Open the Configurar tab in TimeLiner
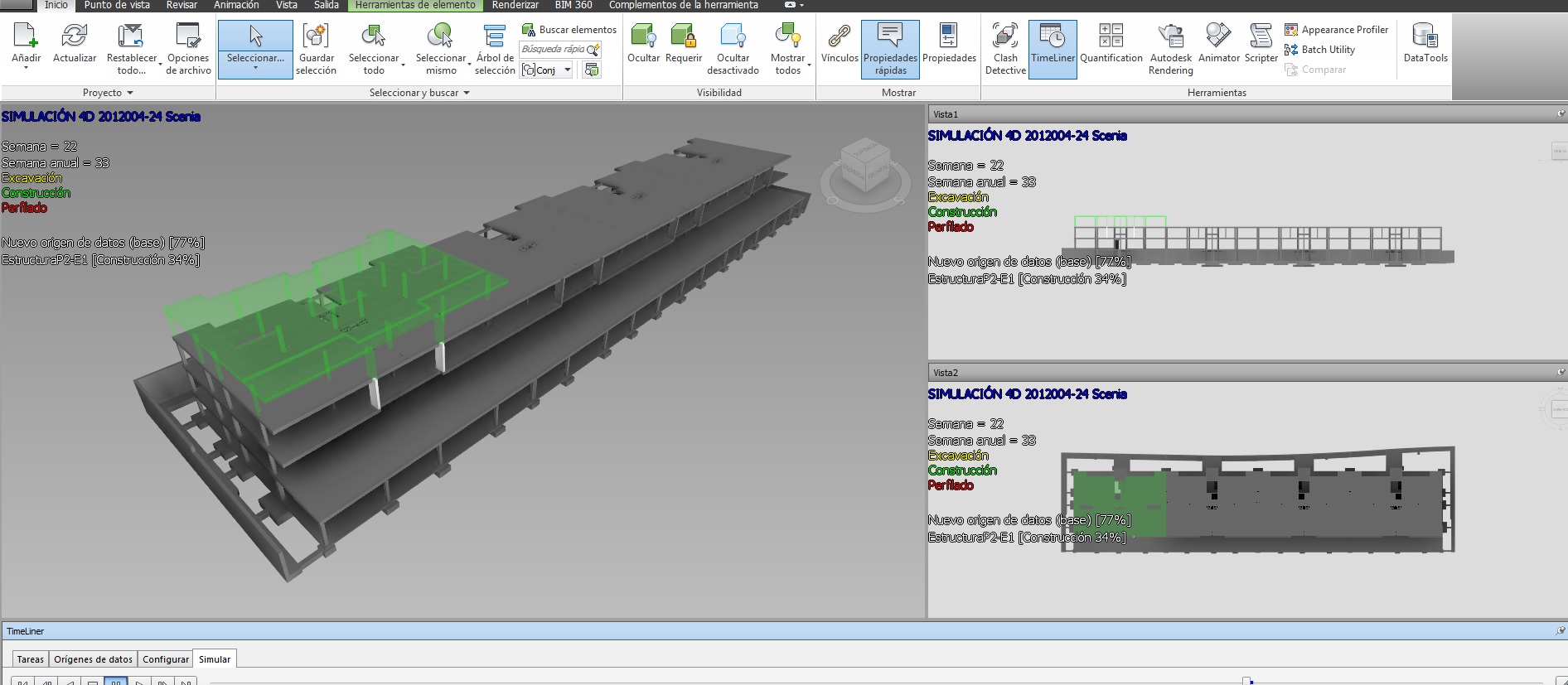The image size is (1568, 685). tap(166, 659)
